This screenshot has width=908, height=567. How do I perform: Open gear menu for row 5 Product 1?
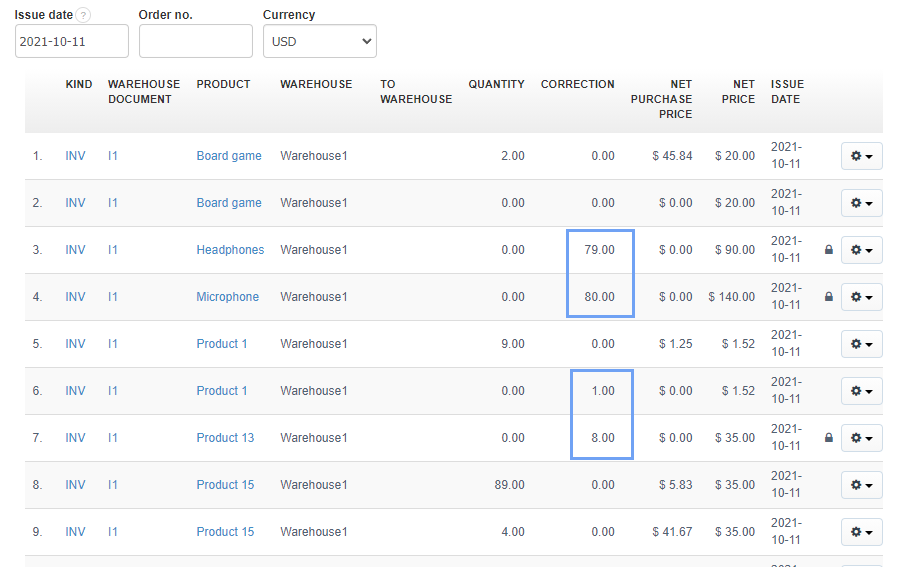point(861,344)
